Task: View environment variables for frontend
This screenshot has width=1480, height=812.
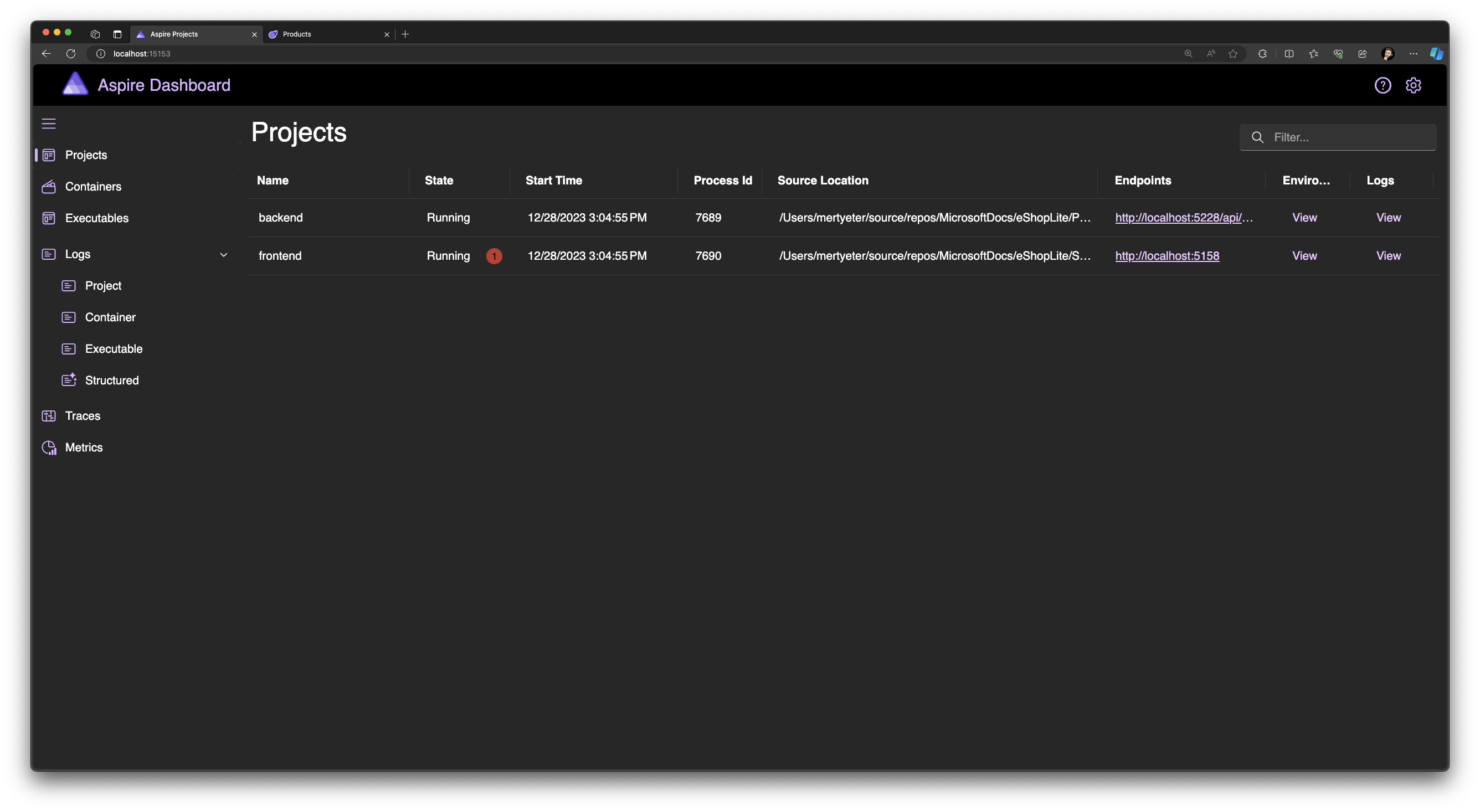Action: [x=1304, y=256]
